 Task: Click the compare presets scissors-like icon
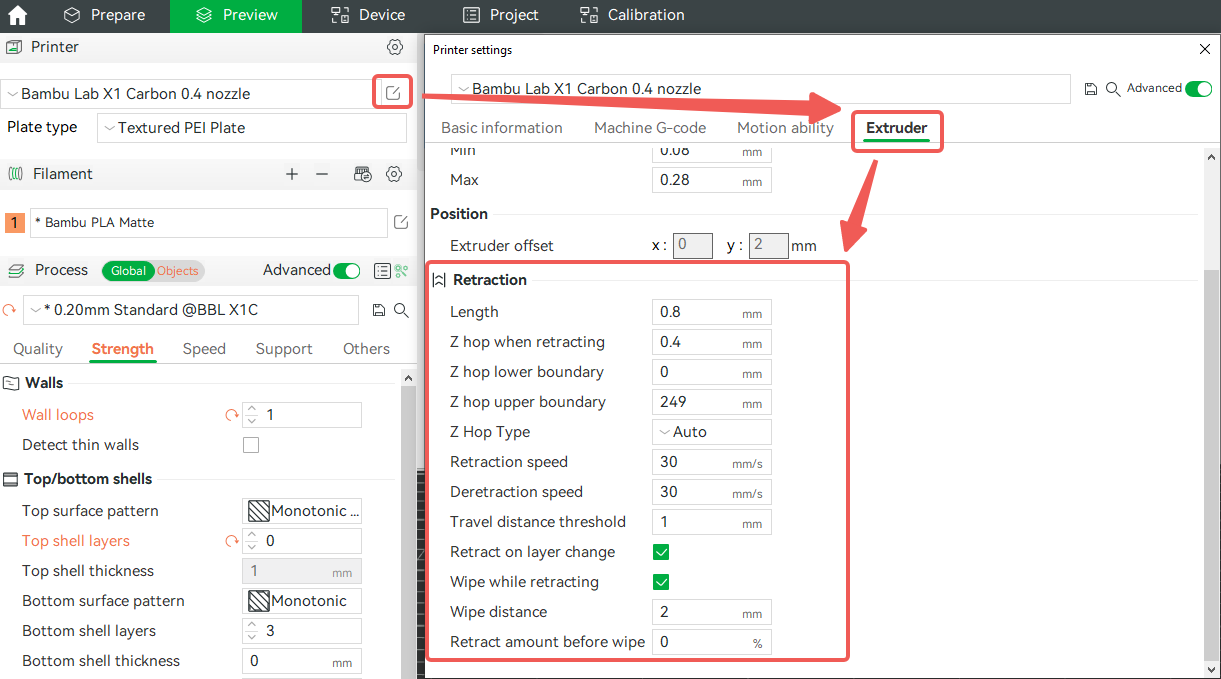coord(401,271)
